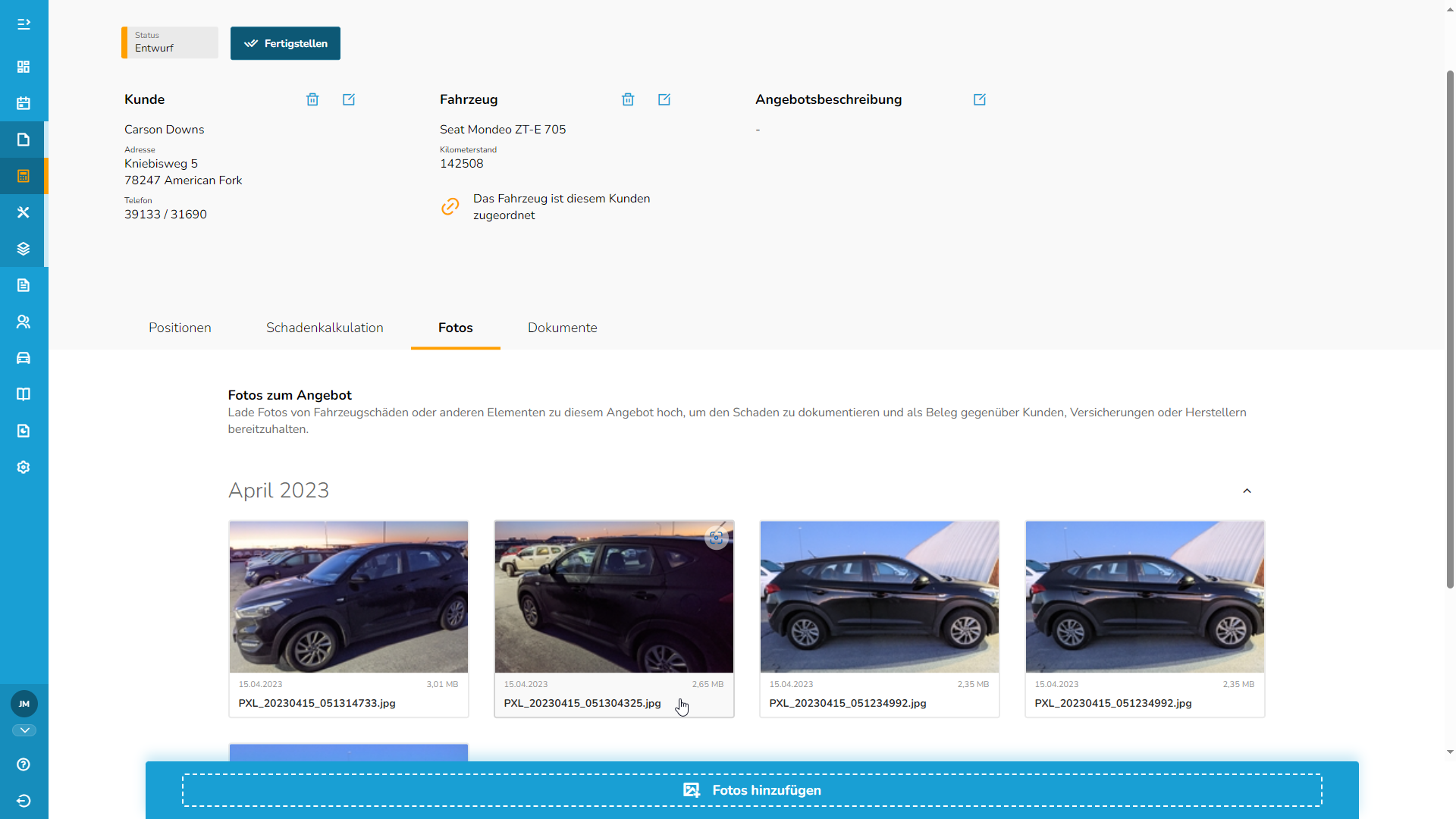This screenshot has width=1456, height=819.
Task: Click file name PXL_20230415_051314733.jpg
Action: point(317,704)
